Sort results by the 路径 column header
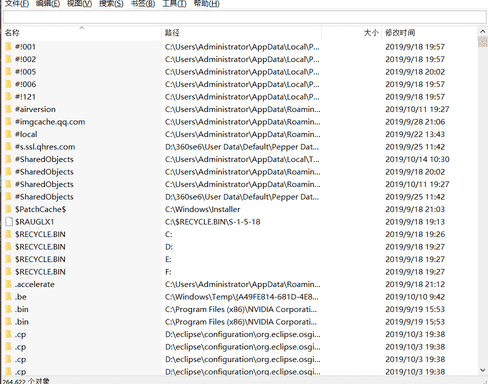Viewport: 488px width, 384px height. pos(242,33)
